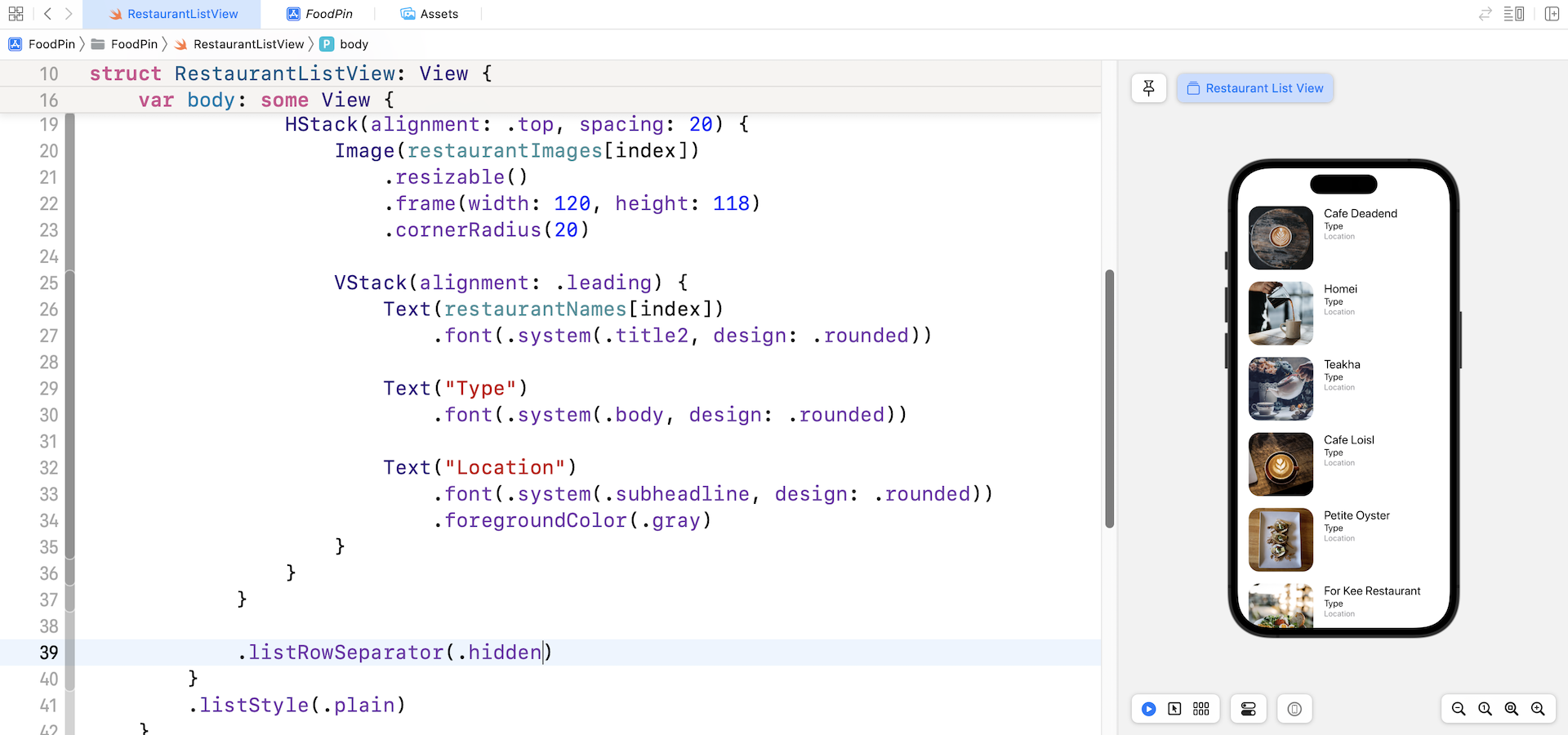Enable selectable preview mode
This screenshot has width=1568, height=735.
point(1174,709)
